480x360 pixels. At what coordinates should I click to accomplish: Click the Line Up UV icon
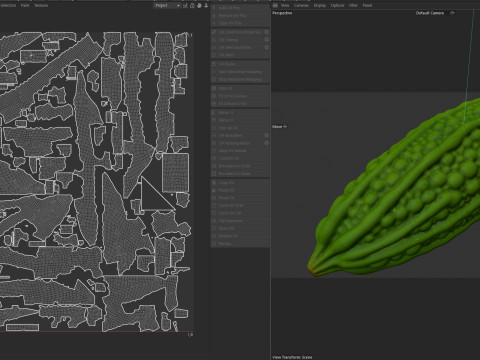pos(214,128)
